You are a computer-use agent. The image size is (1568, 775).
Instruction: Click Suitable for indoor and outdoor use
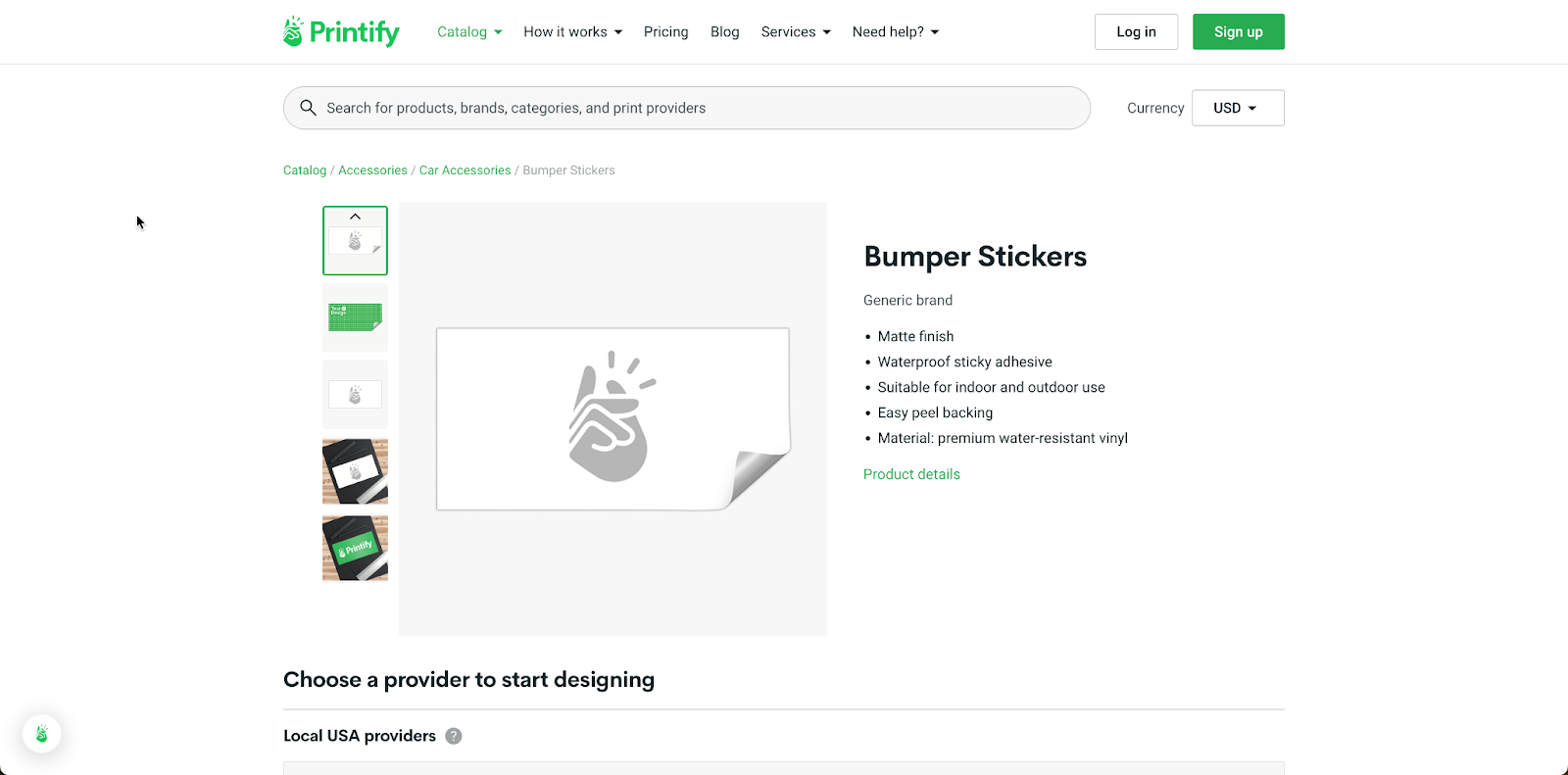991,387
